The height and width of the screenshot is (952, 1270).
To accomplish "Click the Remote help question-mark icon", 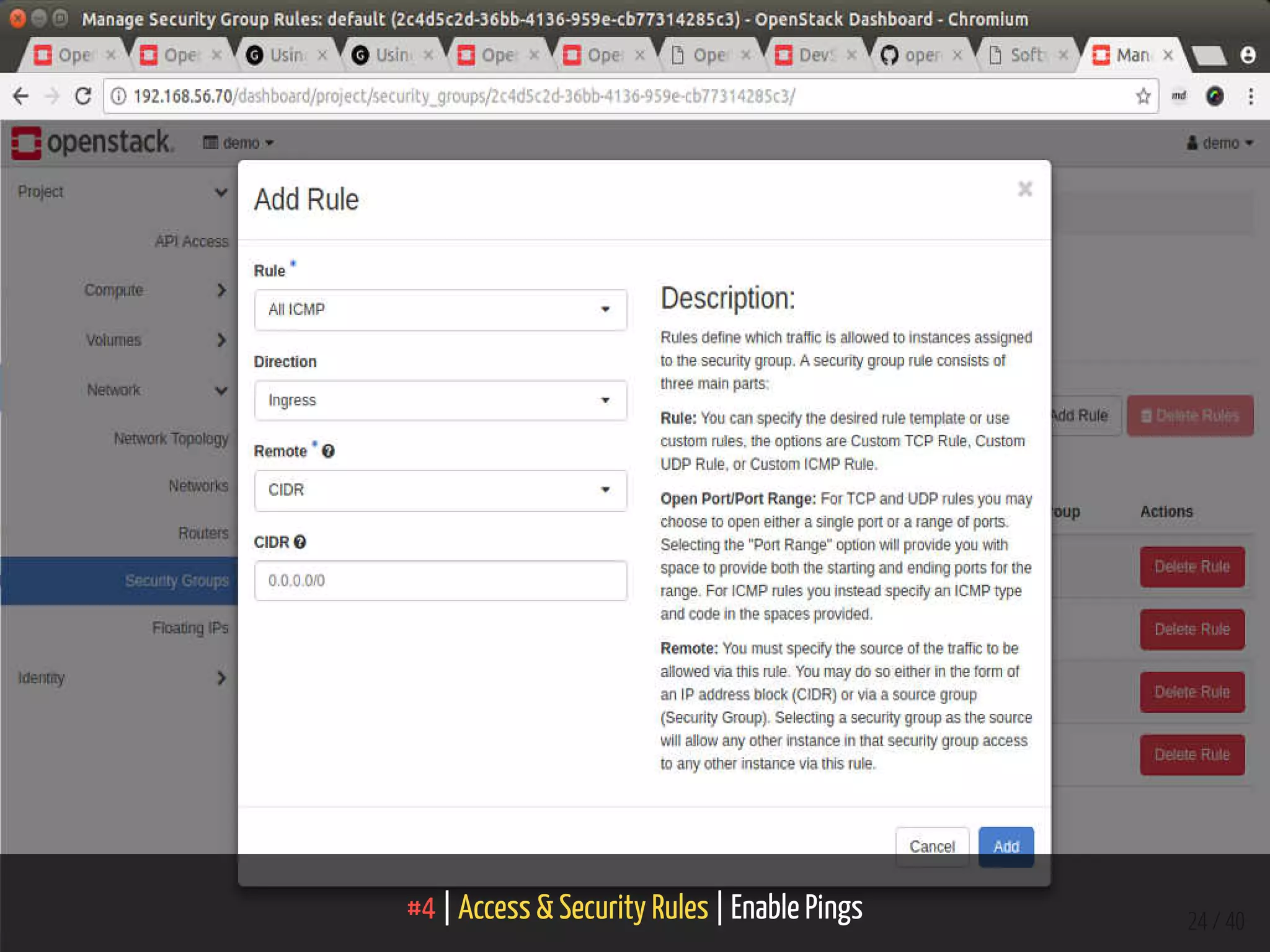I will [329, 451].
